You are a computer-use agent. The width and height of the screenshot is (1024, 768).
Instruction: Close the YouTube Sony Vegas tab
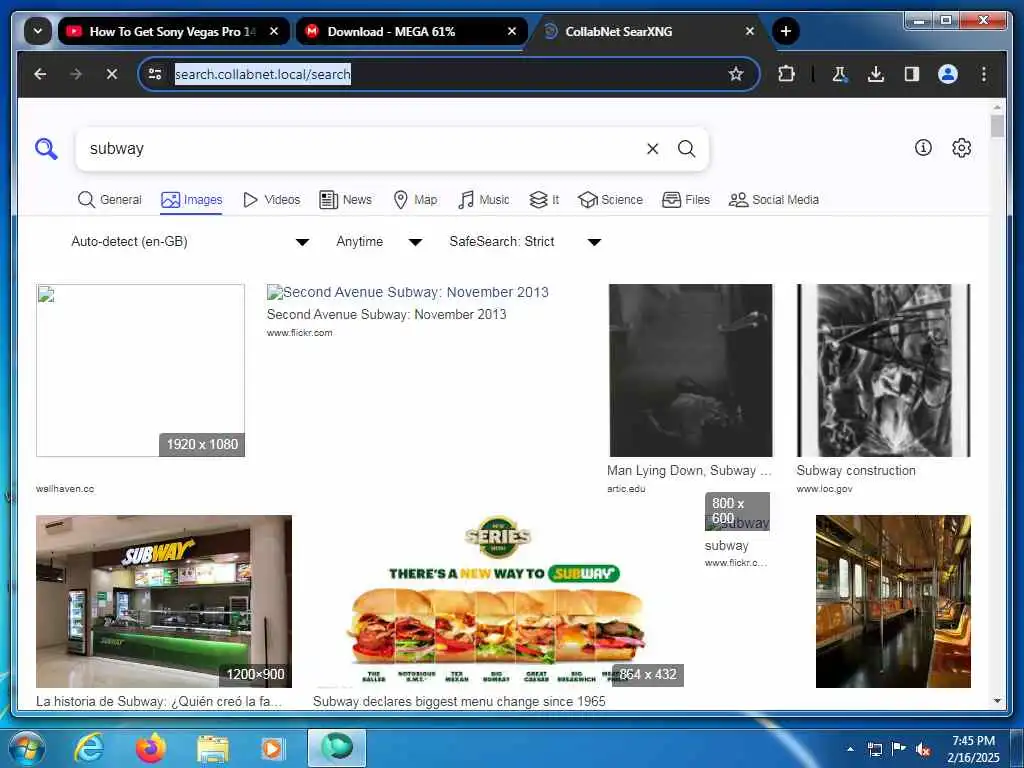click(274, 31)
